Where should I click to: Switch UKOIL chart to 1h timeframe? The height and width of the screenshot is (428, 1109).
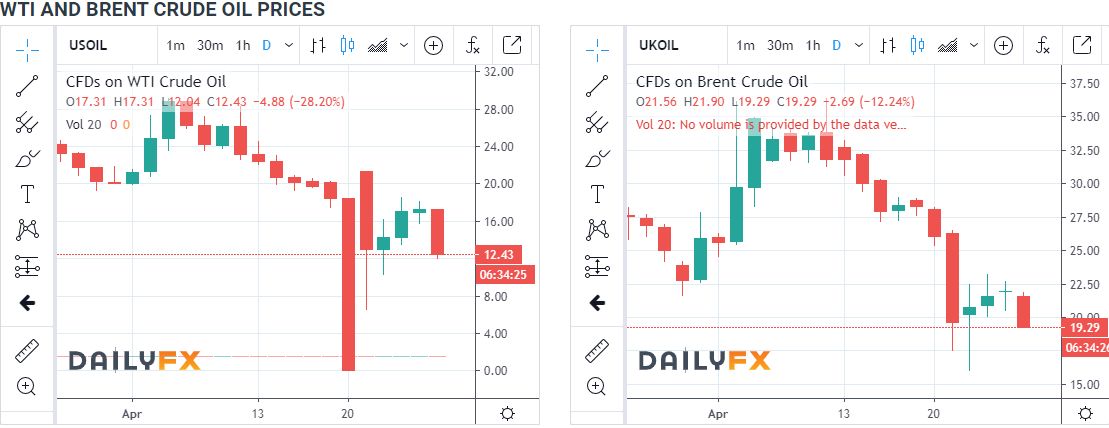[x=813, y=45]
